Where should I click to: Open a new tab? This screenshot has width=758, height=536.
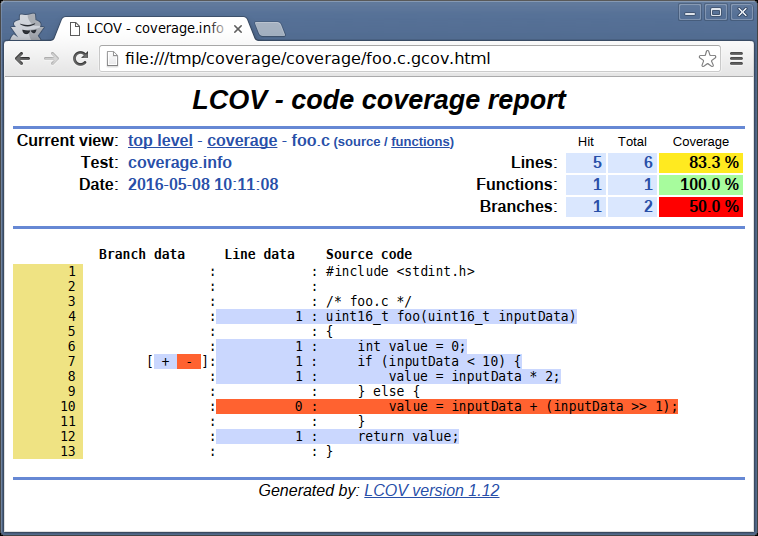pos(270,29)
